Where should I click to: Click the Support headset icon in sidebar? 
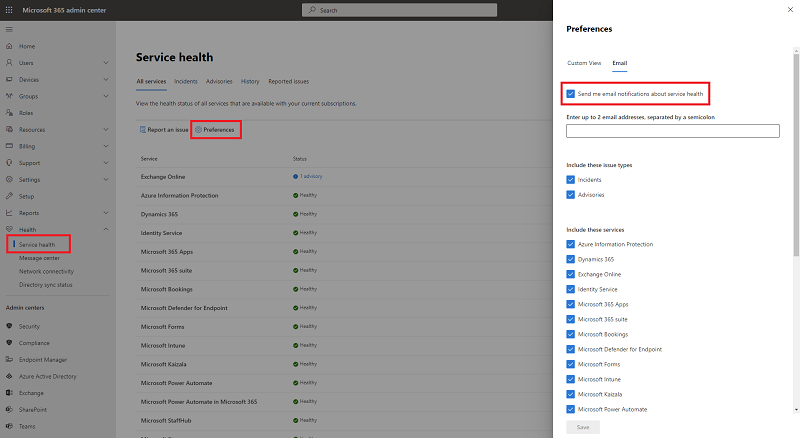tap(9, 163)
